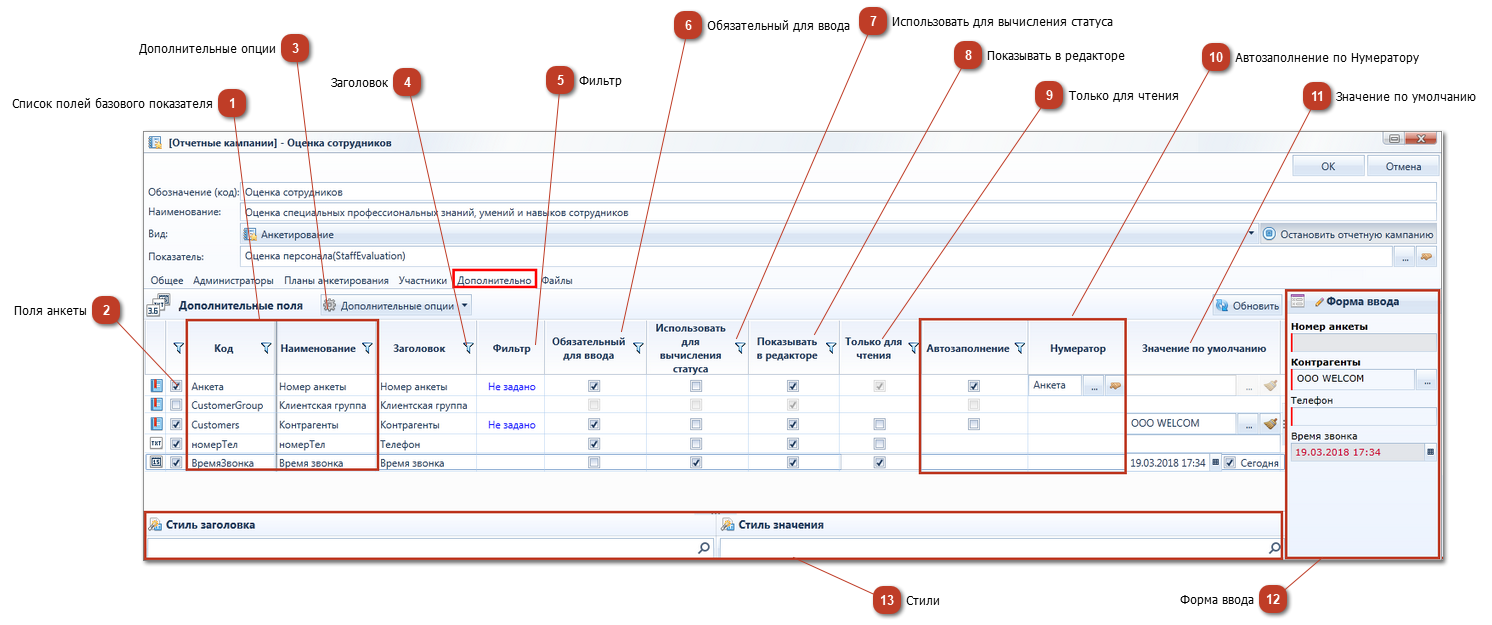Click the numerator clear icon for Анкета
Screen dimensions: 1492x625
pyautogui.click(x=1114, y=385)
